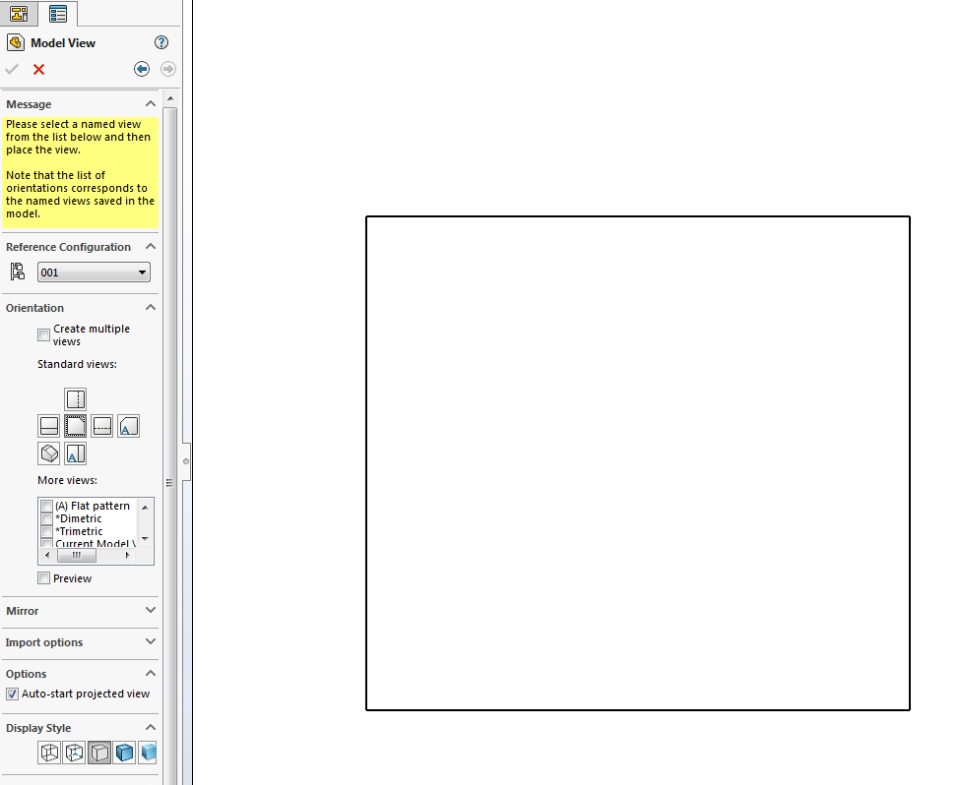Cancel Model View with red X

tap(39, 69)
